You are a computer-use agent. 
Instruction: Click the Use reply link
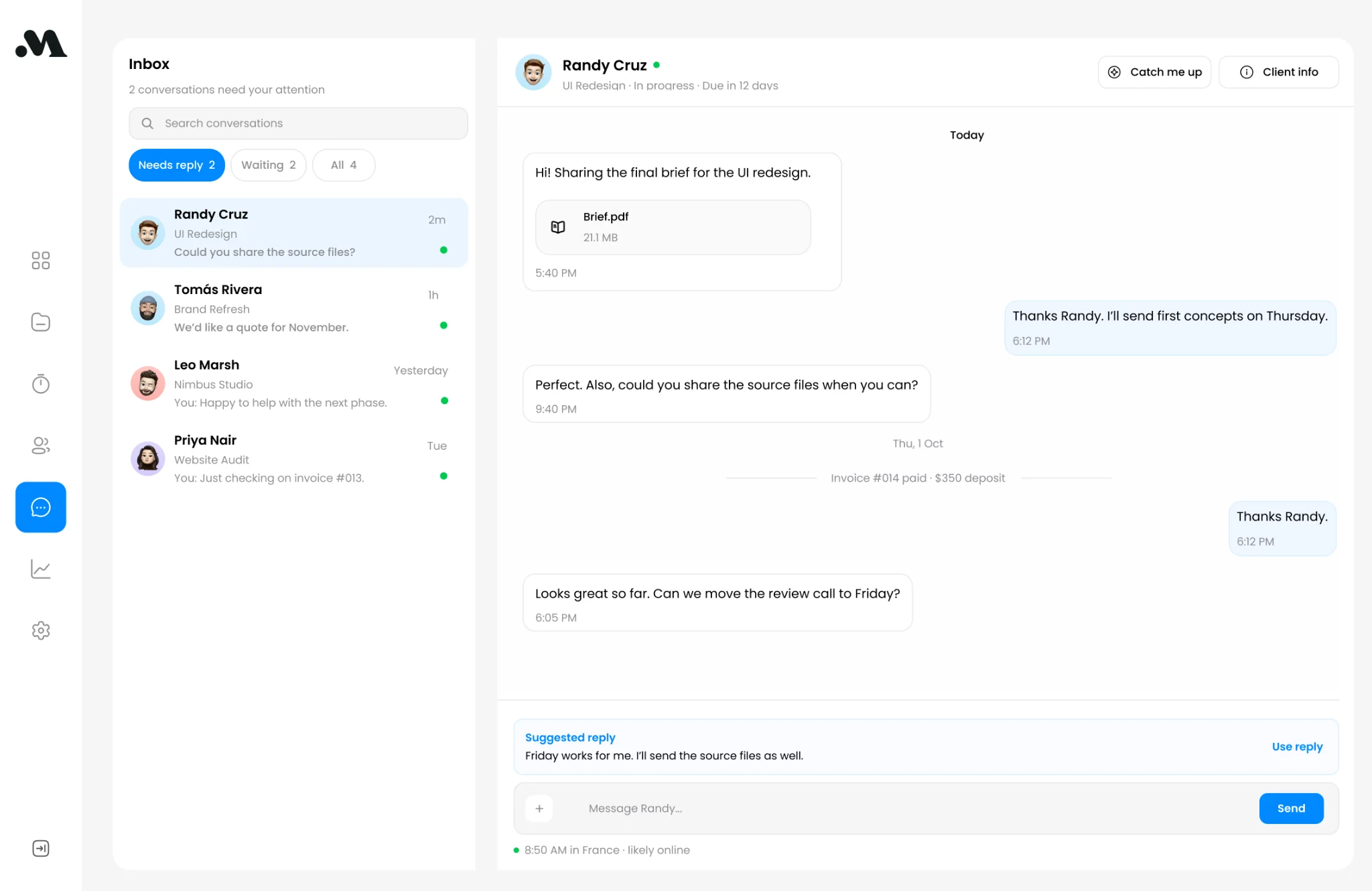pyautogui.click(x=1297, y=746)
